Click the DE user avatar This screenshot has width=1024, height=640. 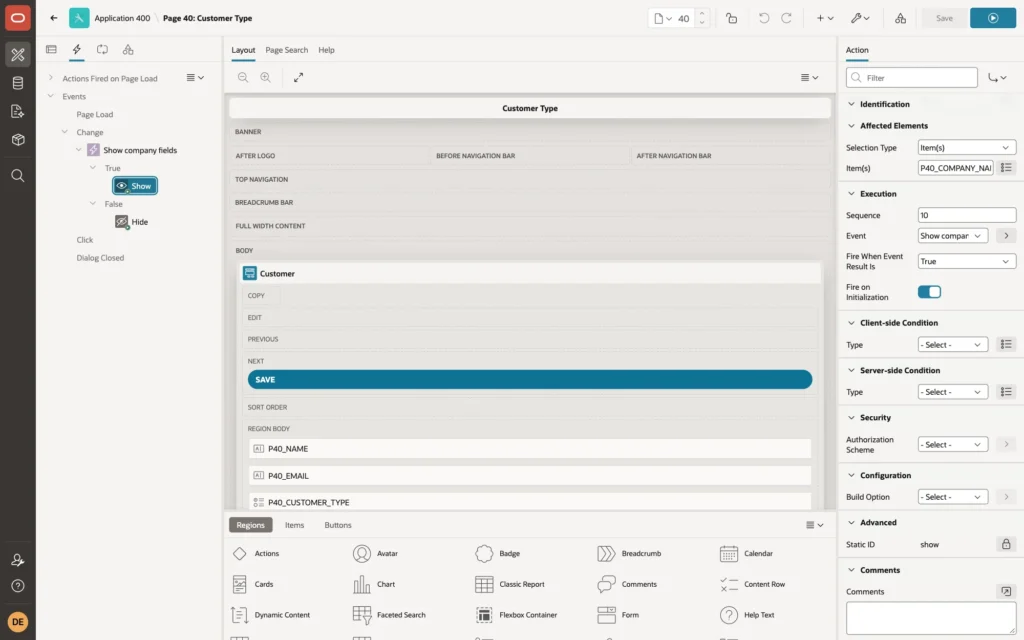[x=18, y=622]
